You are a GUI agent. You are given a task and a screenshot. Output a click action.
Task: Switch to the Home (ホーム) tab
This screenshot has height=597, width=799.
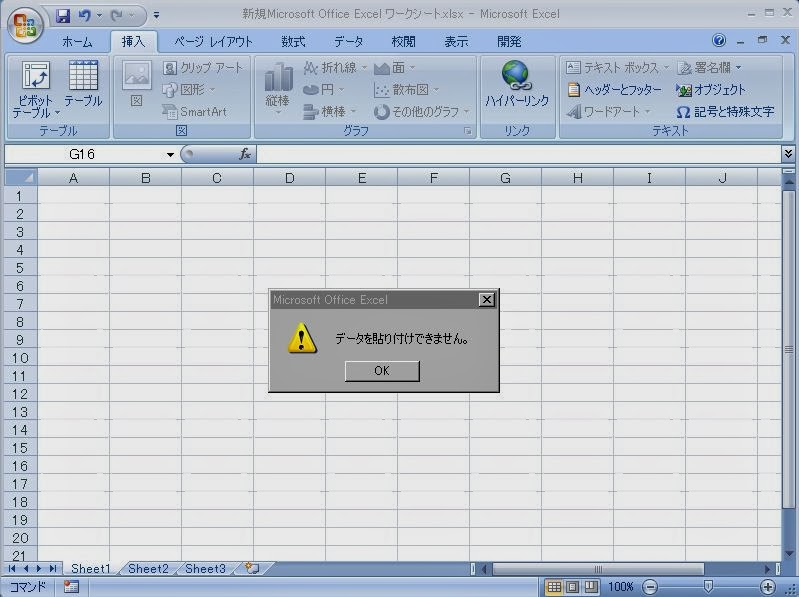click(77, 42)
